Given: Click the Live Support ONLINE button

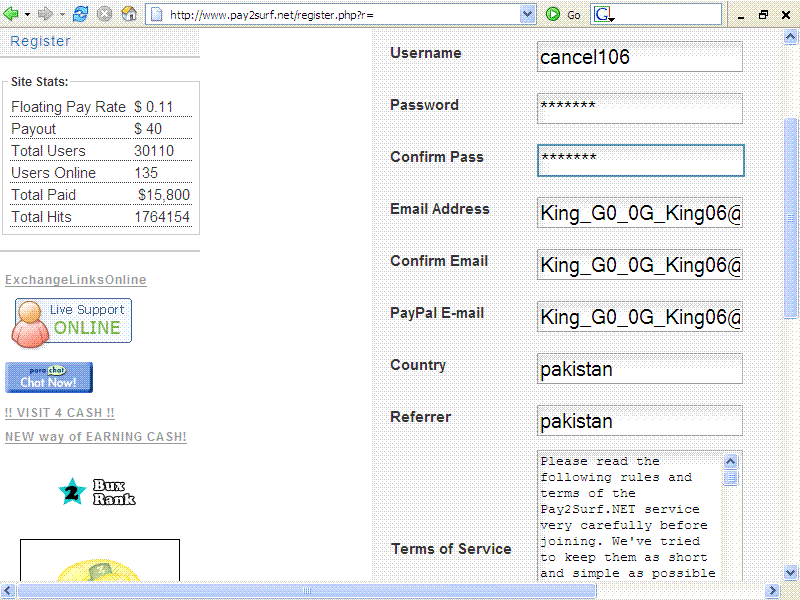Looking at the screenshot, I should (72, 320).
